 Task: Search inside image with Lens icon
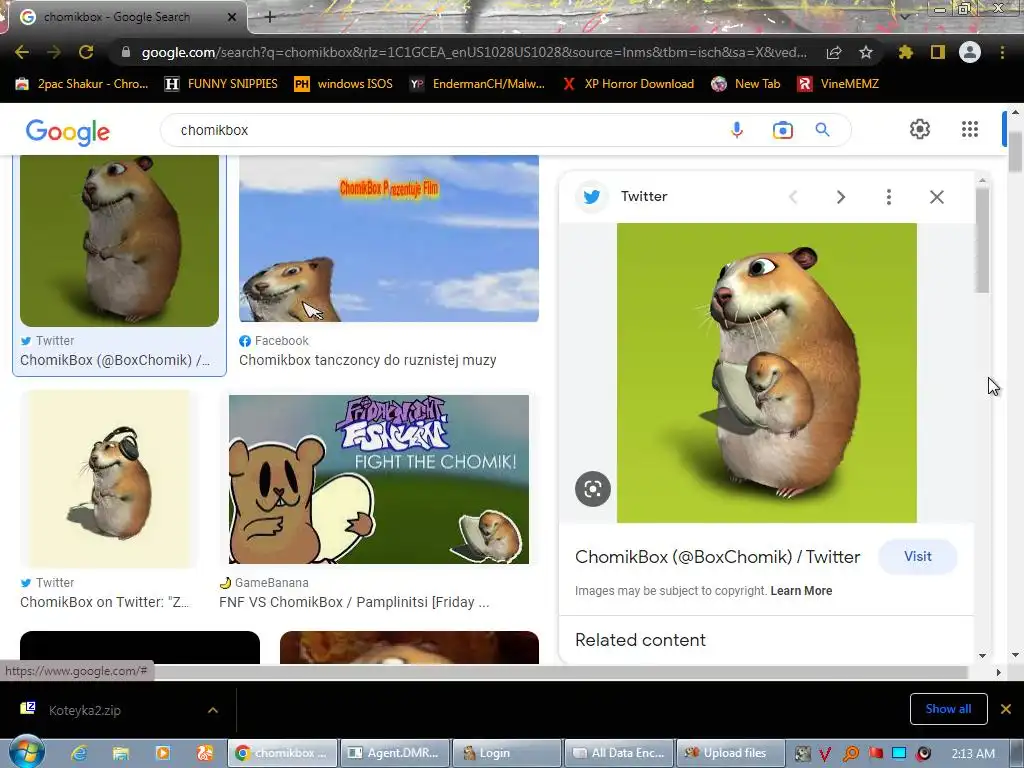point(592,488)
